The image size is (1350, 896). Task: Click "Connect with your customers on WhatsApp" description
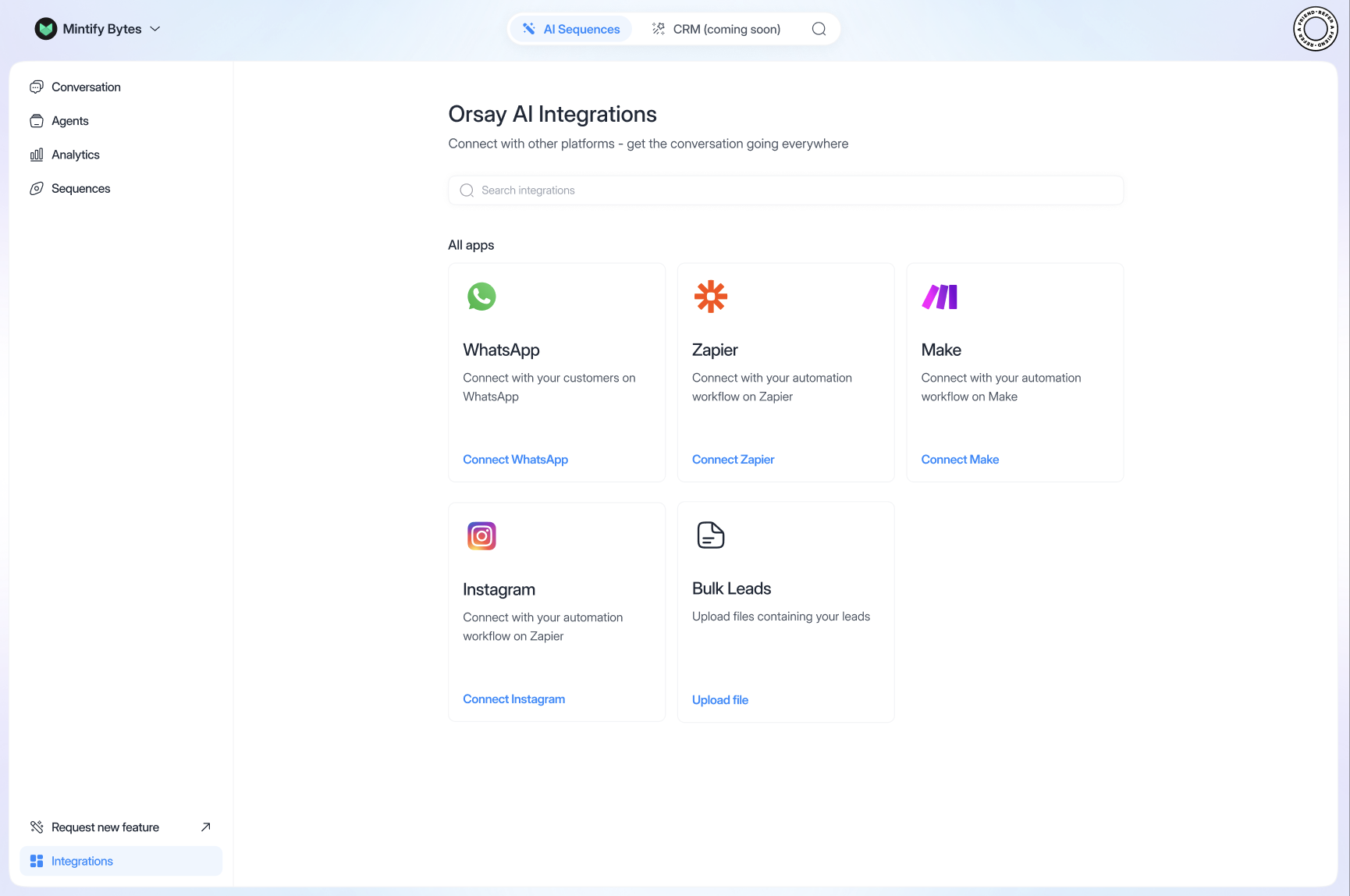click(549, 387)
